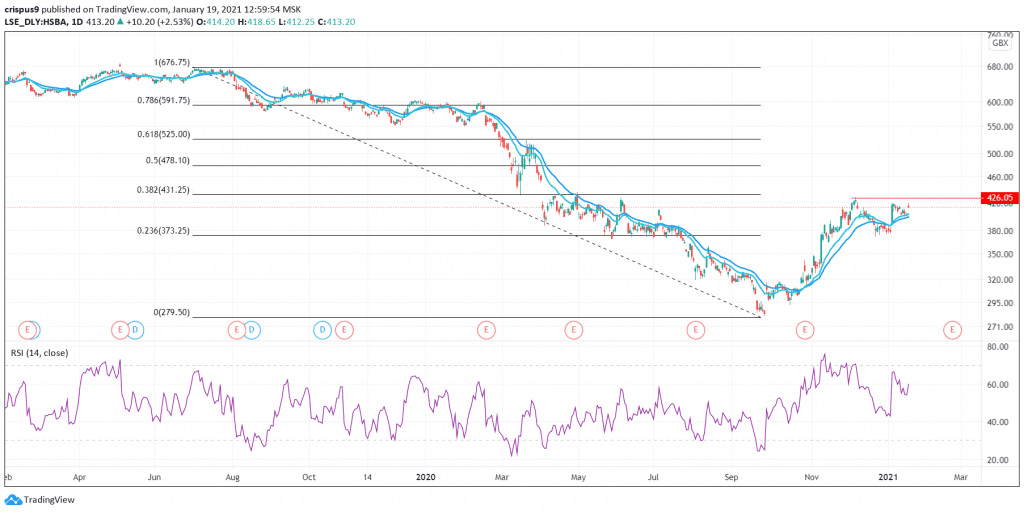Image resolution: width=1024 pixels, height=513 pixels.
Task: Click the Jul label on the time axis
Action: tap(655, 478)
